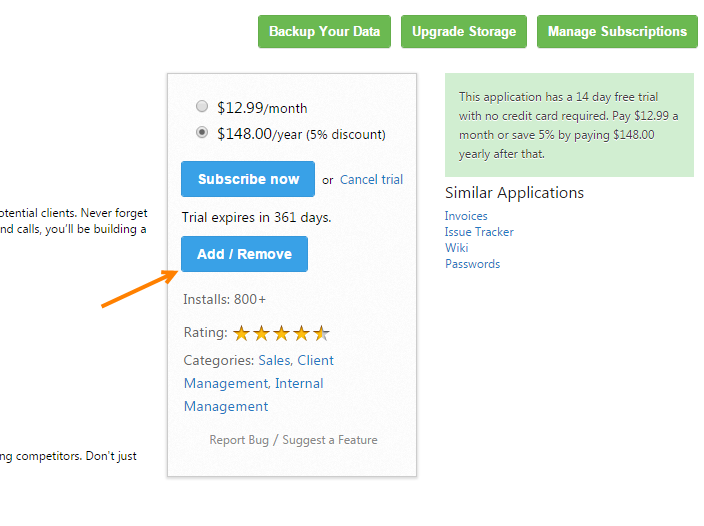Open the Issue Tracker application link
The image size is (704, 526).
[x=479, y=232]
